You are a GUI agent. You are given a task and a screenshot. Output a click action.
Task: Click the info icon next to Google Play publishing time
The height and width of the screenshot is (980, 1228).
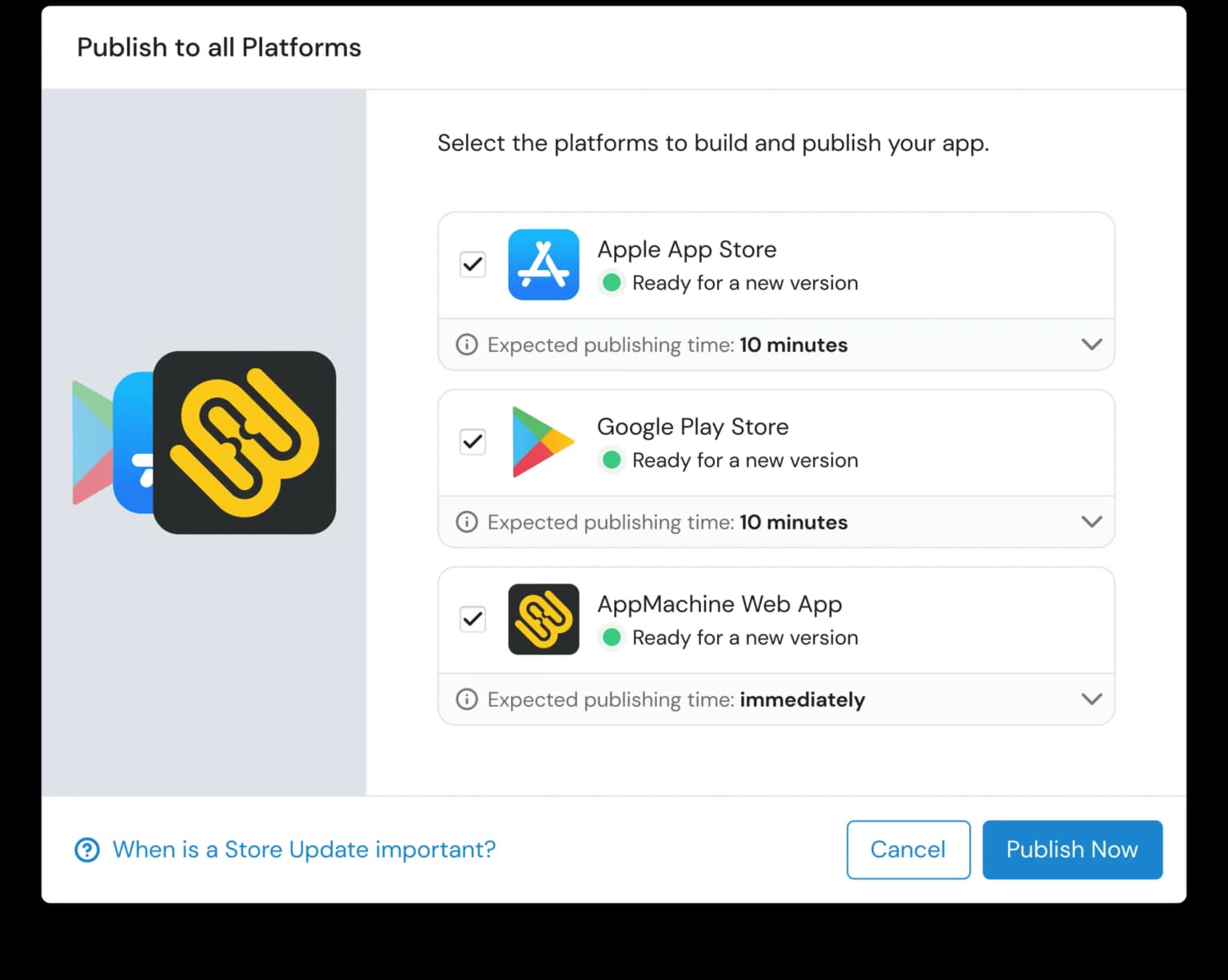pos(466,522)
